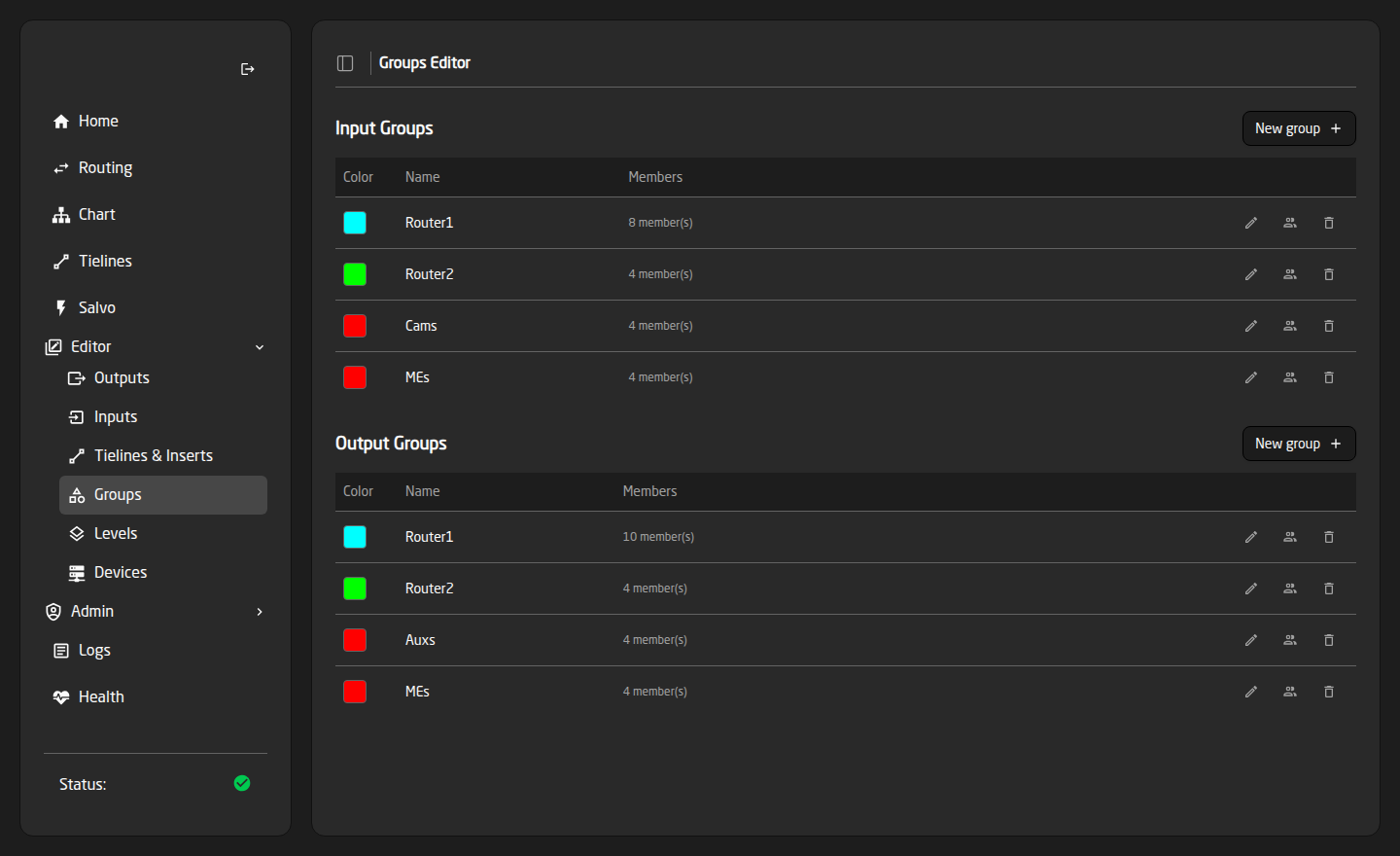Open the Health page
The width and height of the screenshot is (1400, 856).
click(x=156, y=697)
